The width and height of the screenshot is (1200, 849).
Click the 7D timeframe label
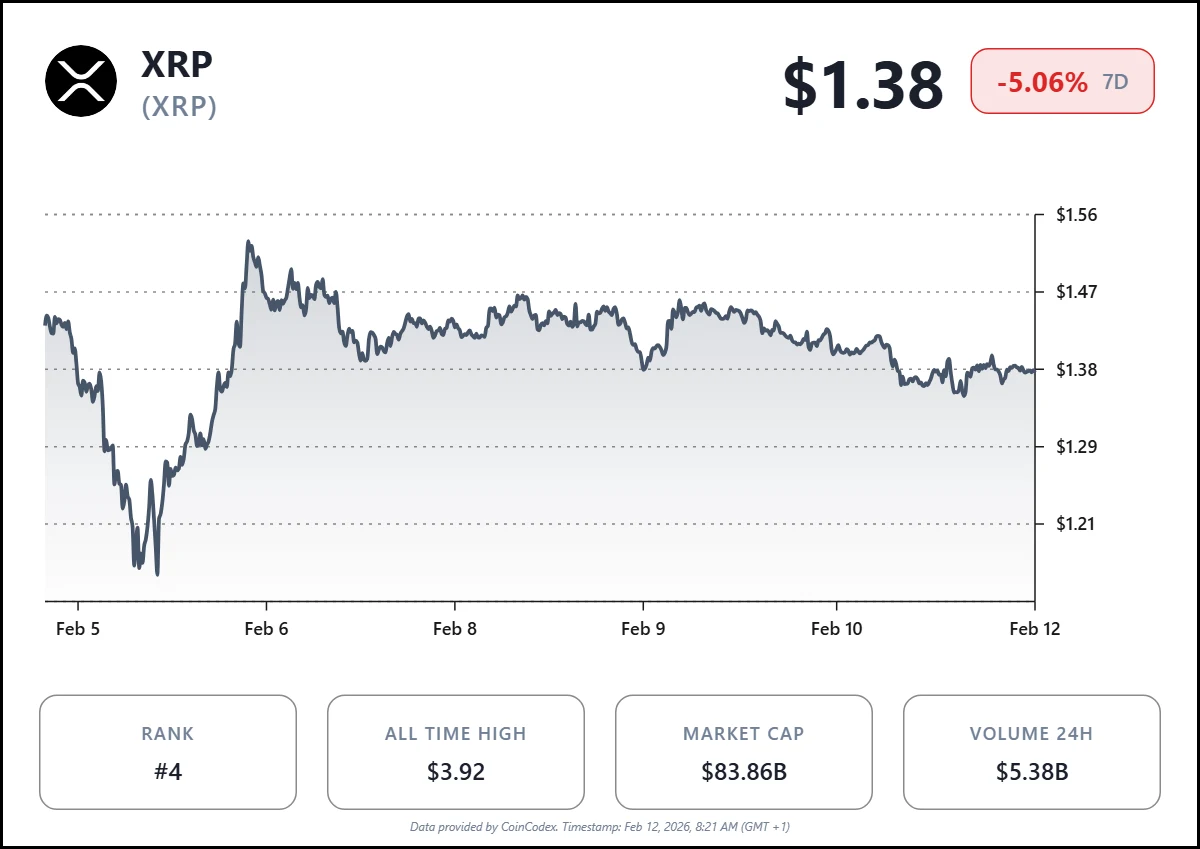pyautogui.click(x=1116, y=82)
